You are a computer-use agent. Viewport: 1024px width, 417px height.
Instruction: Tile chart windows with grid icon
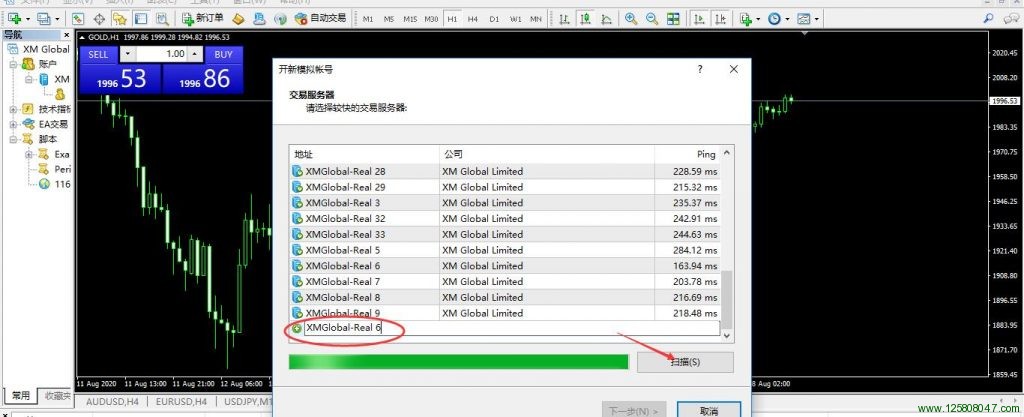[x=673, y=19]
